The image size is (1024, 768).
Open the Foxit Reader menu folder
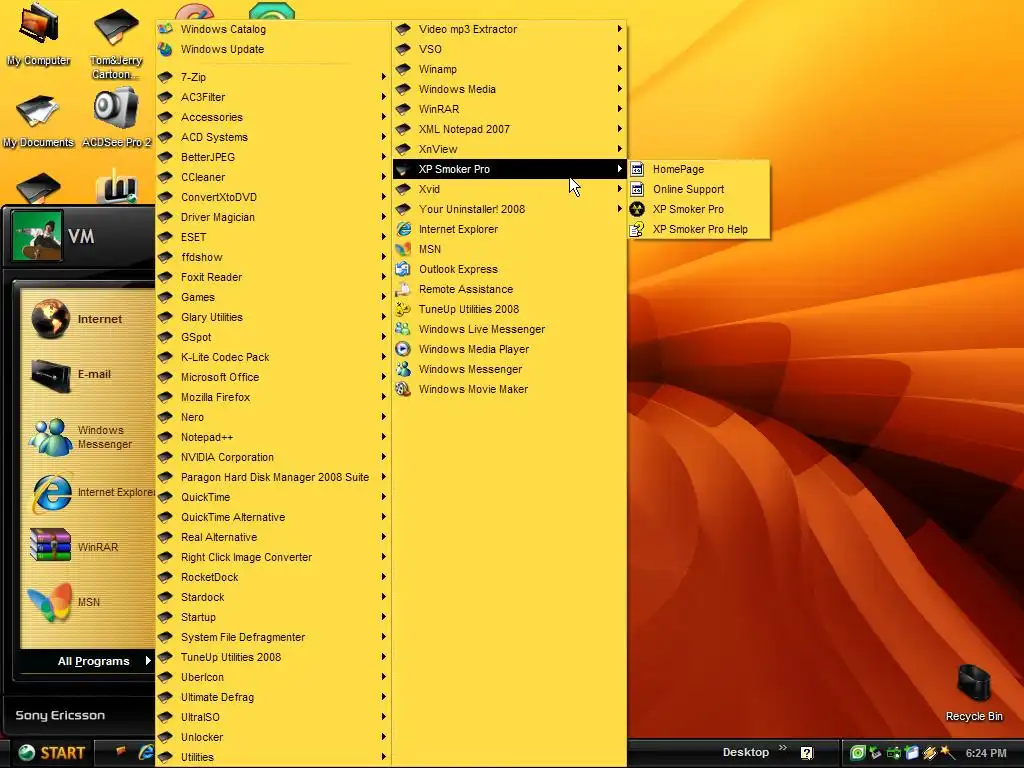click(273, 277)
